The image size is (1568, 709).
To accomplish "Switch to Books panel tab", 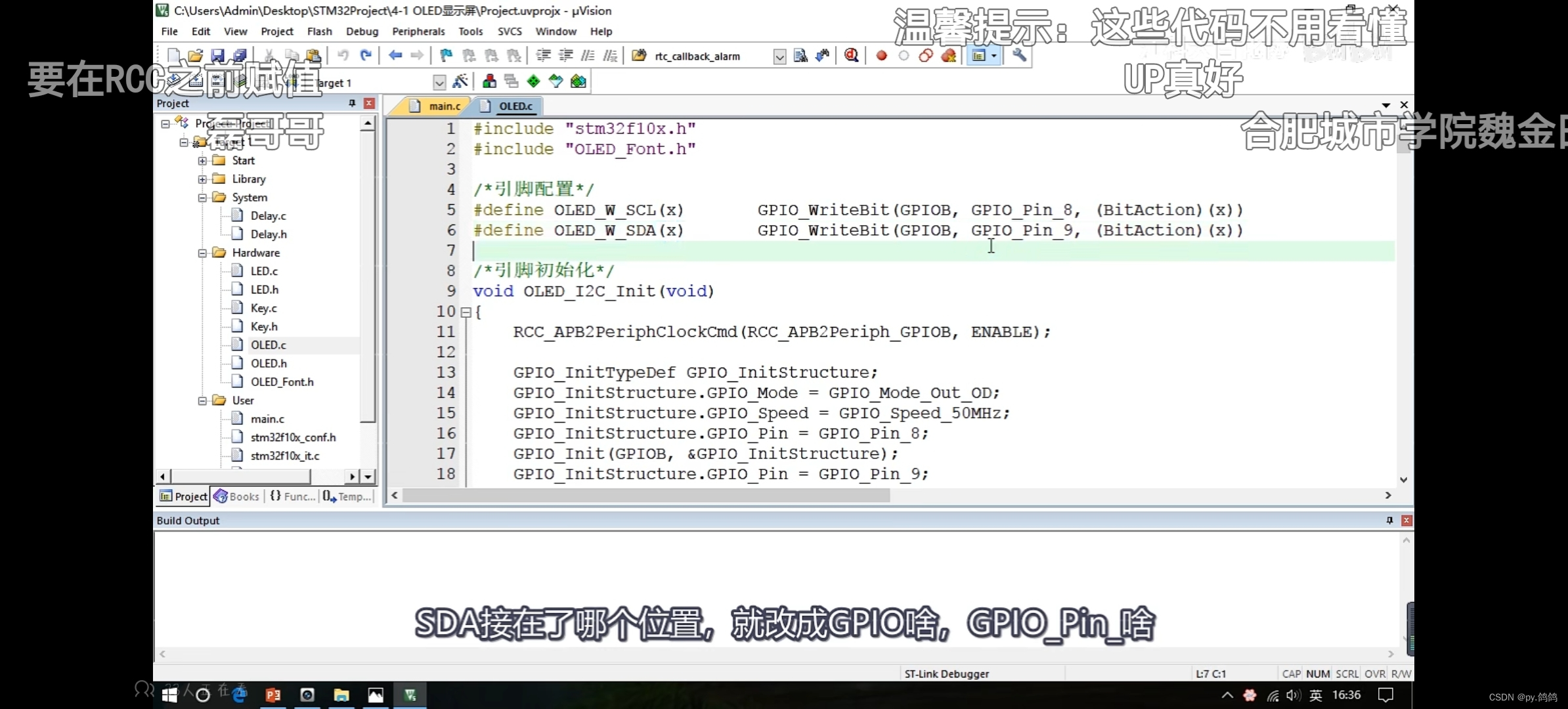I will [x=237, y=496].
